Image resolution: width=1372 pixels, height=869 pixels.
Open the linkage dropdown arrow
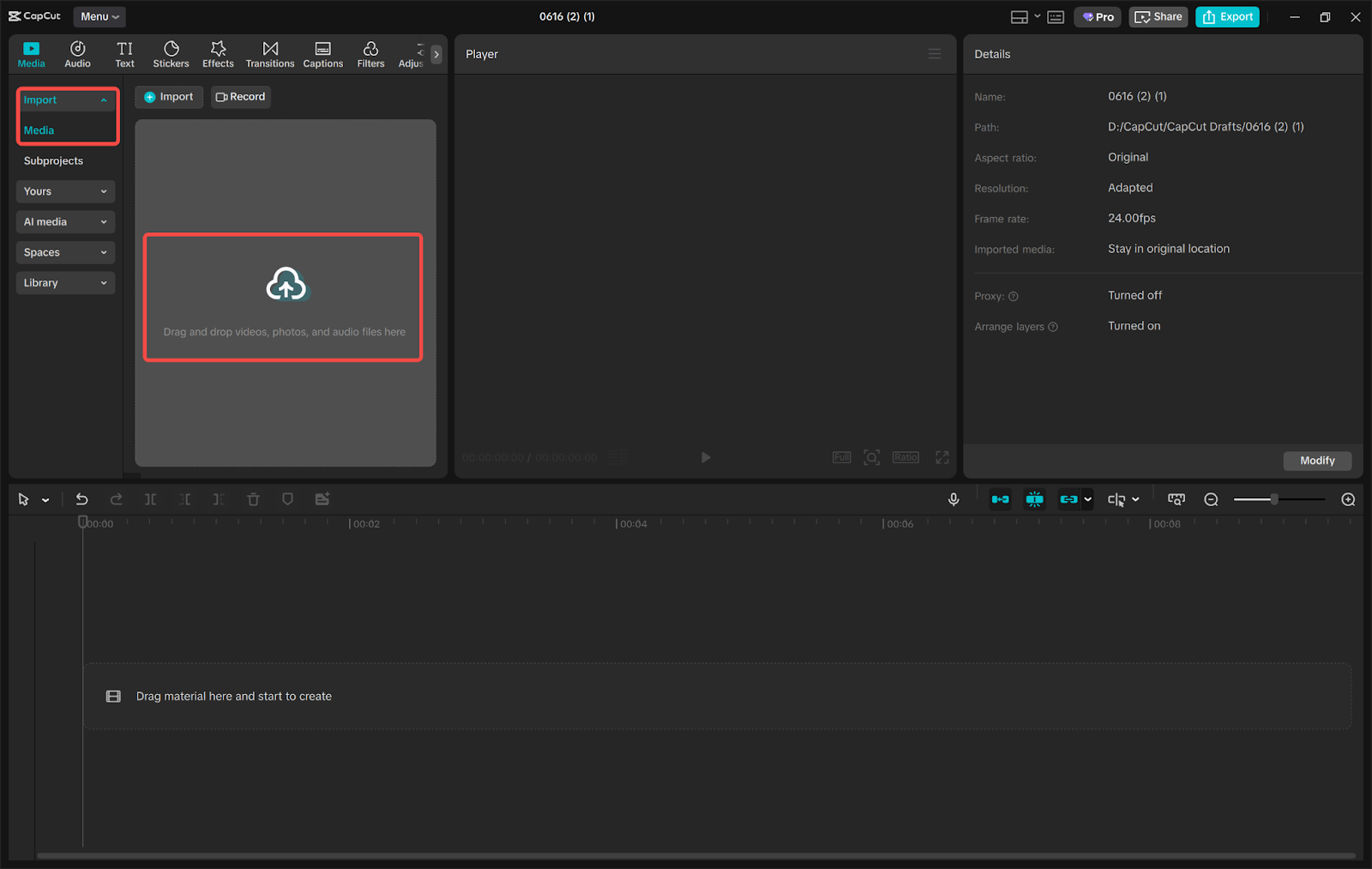tap(1088, 499)
